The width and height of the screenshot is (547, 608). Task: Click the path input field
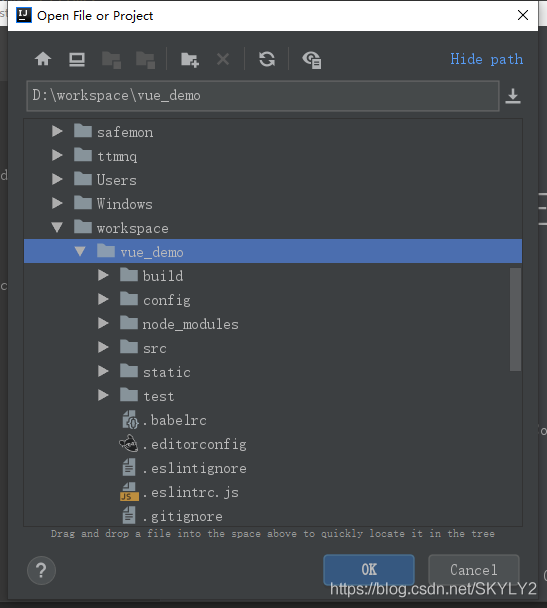point(263,96)
